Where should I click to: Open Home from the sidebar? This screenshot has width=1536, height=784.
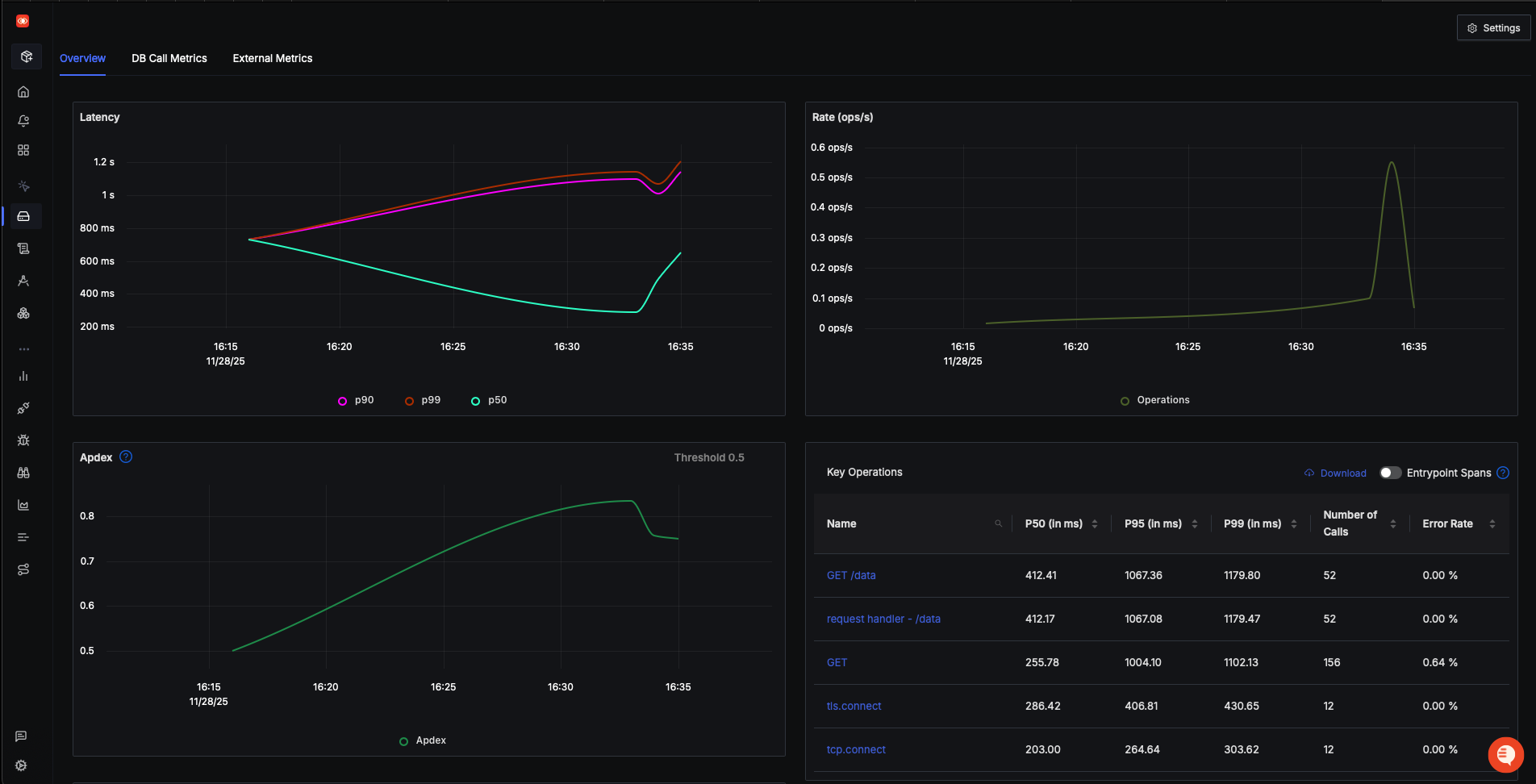pos(23,91)
